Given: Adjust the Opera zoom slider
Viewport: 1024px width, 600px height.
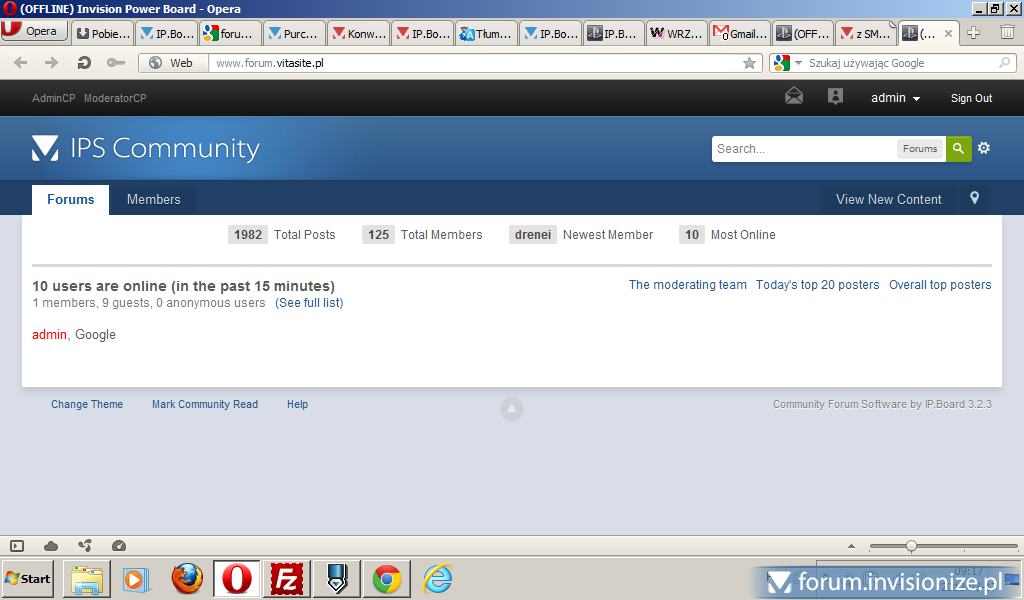Looking at the screenshot, I should tap(911, 546).
